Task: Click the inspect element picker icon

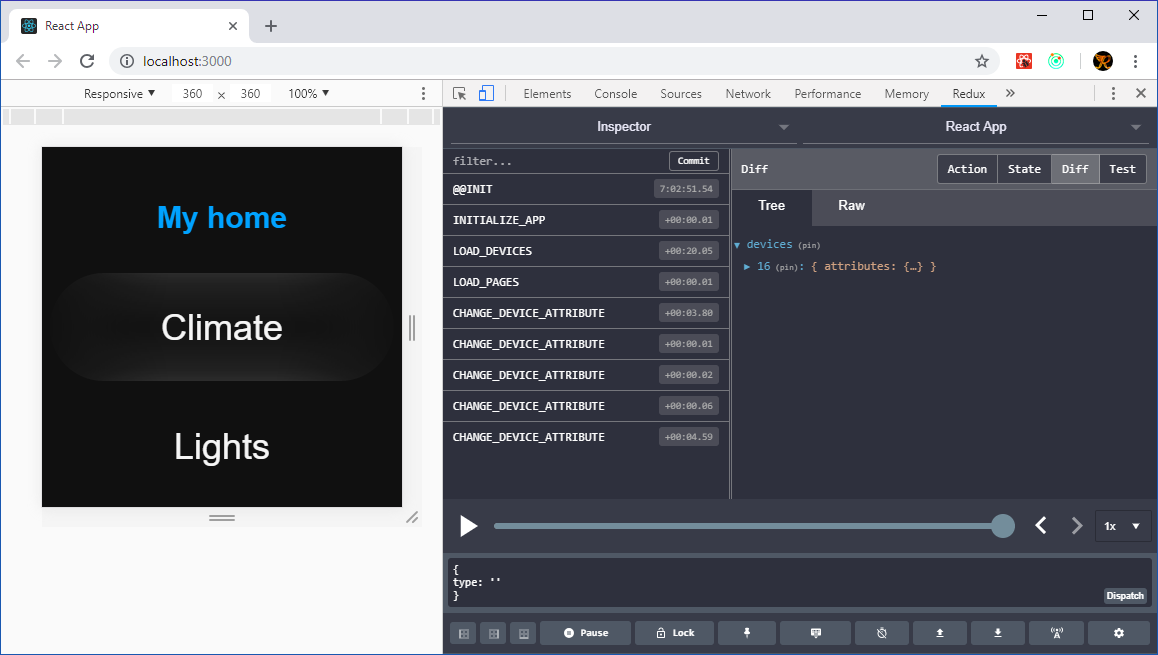Action: (x=459, y=94)
